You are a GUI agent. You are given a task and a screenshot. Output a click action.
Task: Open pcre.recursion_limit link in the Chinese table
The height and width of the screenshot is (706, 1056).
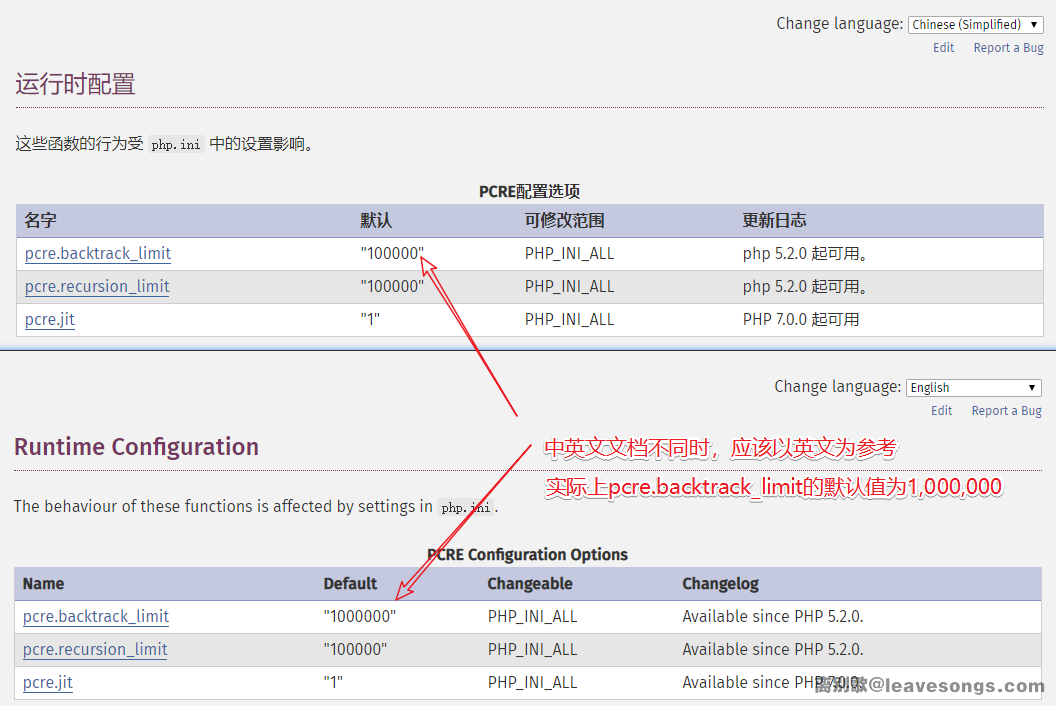(x=97, y=287)
